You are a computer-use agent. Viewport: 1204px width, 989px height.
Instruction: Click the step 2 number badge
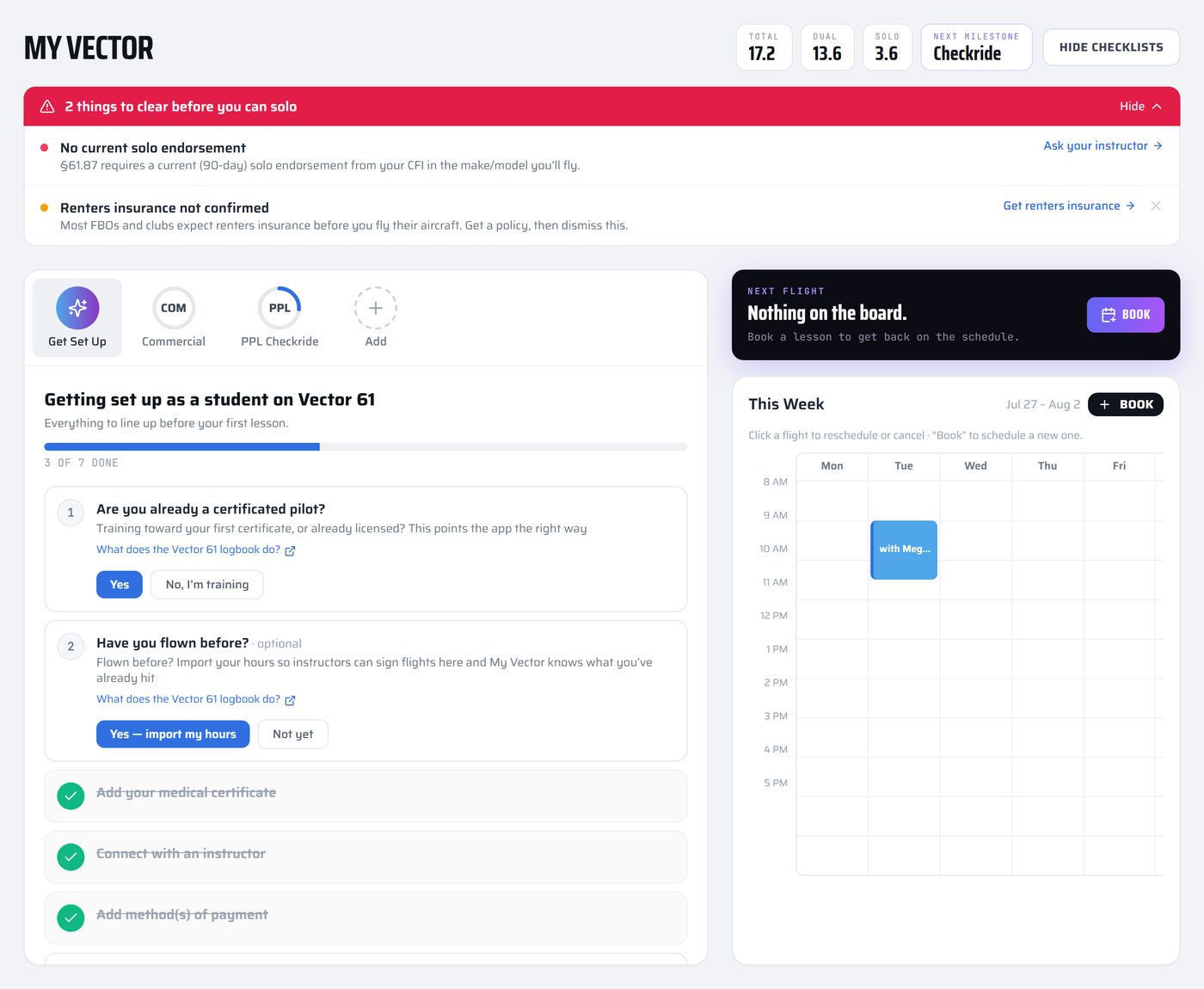[x=71, y=647]
